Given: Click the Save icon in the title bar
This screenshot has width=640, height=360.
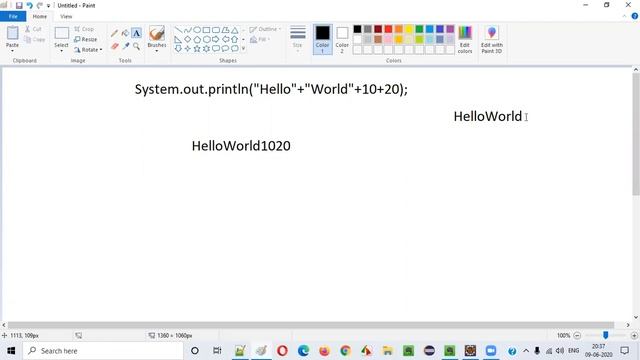Looking at the screenshot, I should [x=19, y=5].
